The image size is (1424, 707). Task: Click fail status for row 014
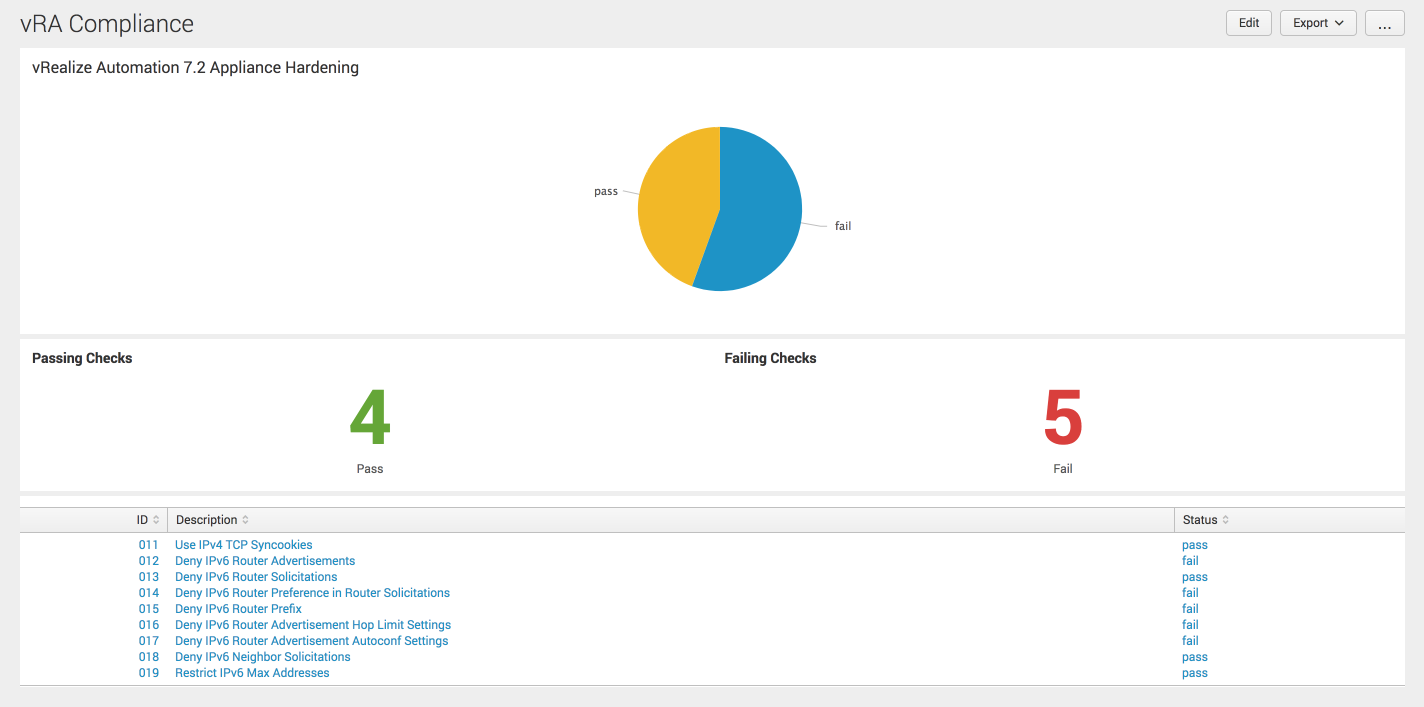(1190, 593)
